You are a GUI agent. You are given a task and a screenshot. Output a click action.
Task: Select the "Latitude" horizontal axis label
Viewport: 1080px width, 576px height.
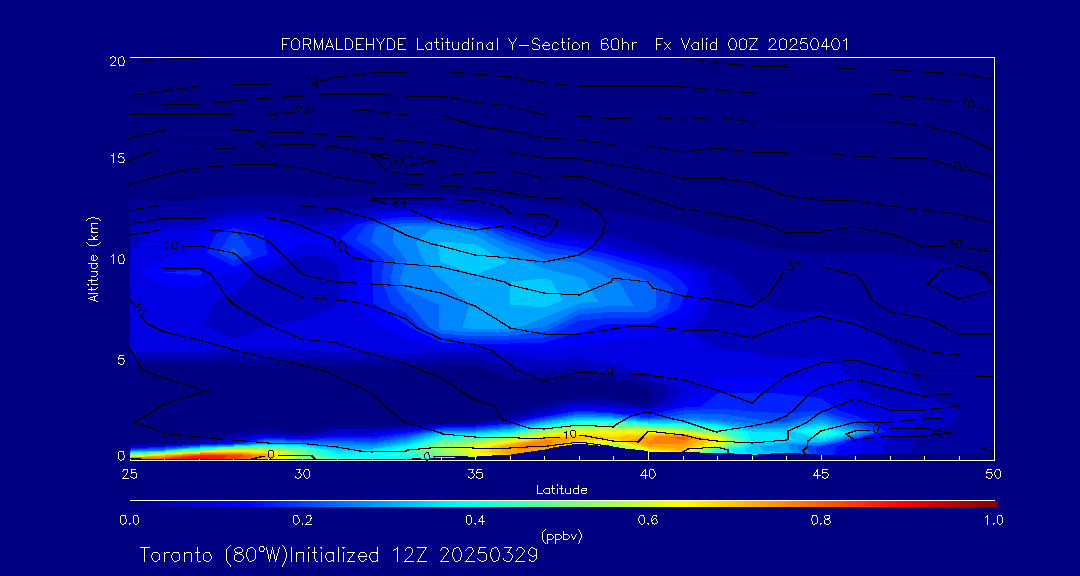562,490
